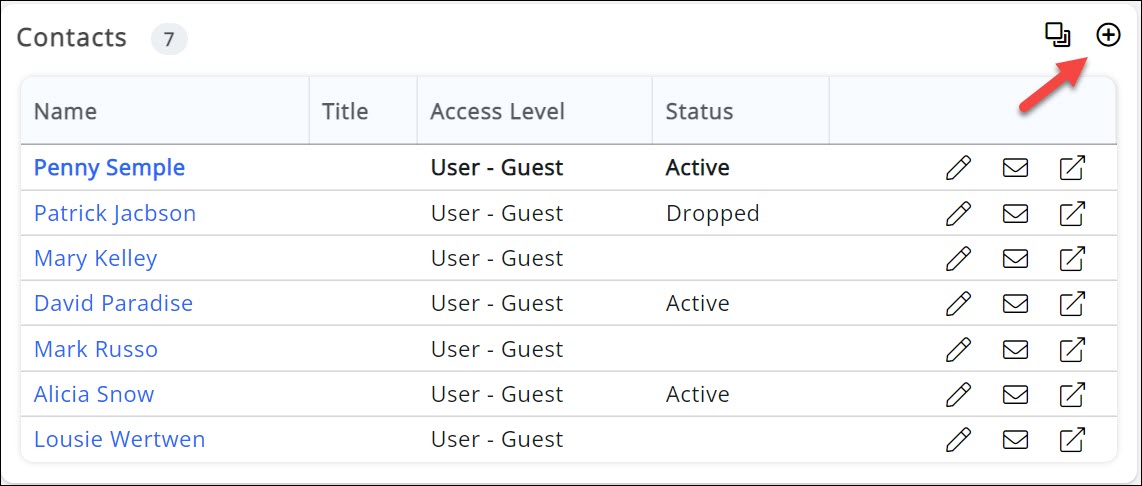Email Alicia Snow with the envelope icon
Screen dimensions: 1142x486
click(x=1015, y=394)
